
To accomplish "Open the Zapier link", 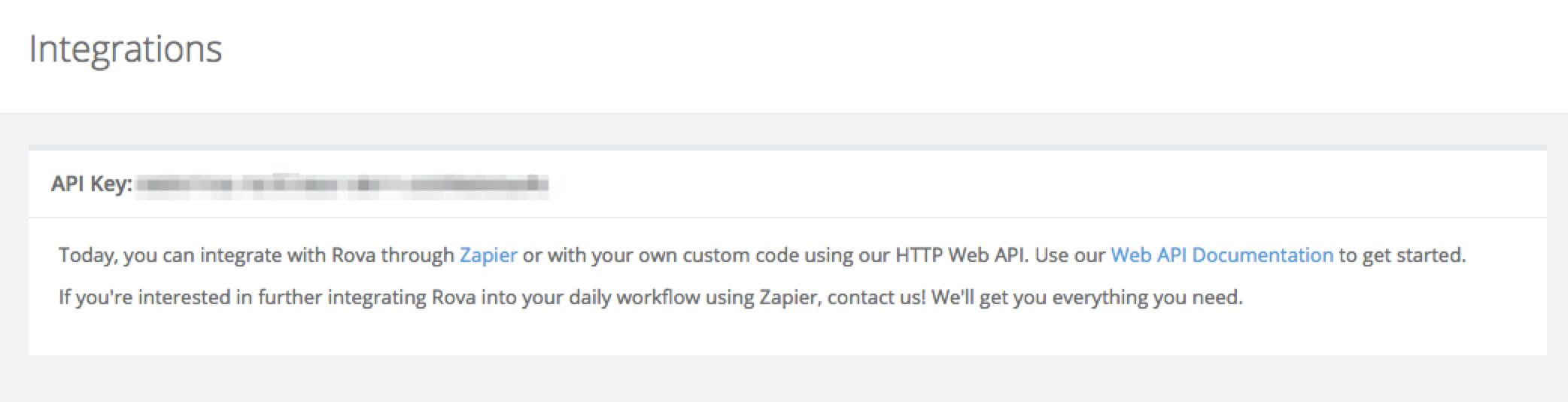I will 488,255.
